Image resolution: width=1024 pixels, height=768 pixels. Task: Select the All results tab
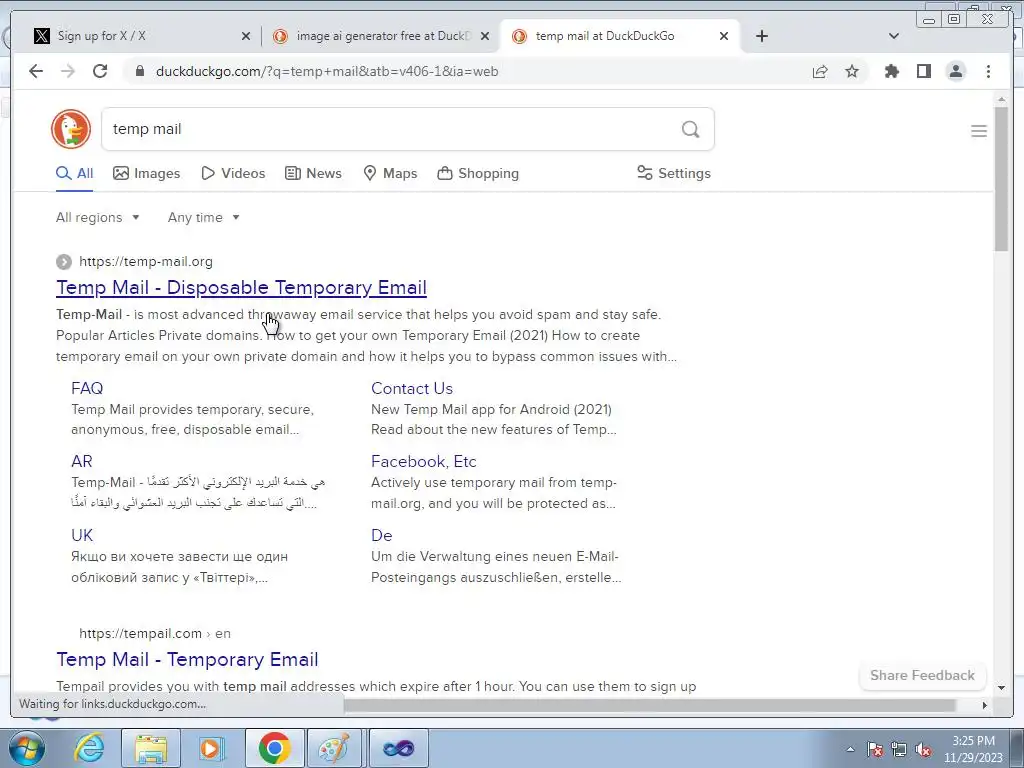[x=74, y=173]
